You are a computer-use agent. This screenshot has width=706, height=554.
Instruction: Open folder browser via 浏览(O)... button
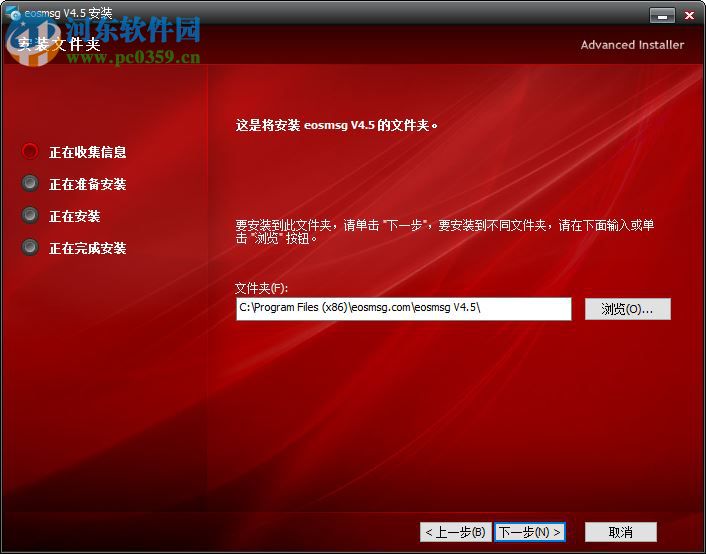click(x=628, y=309)
